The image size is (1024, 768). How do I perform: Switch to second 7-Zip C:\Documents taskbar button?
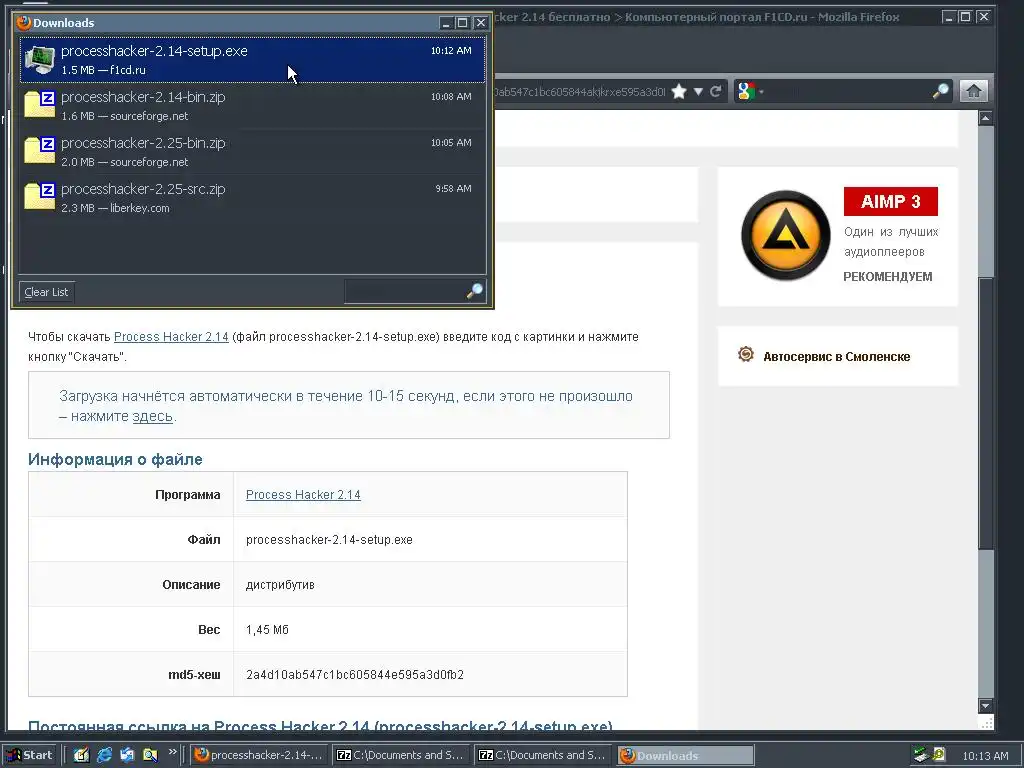542,755
